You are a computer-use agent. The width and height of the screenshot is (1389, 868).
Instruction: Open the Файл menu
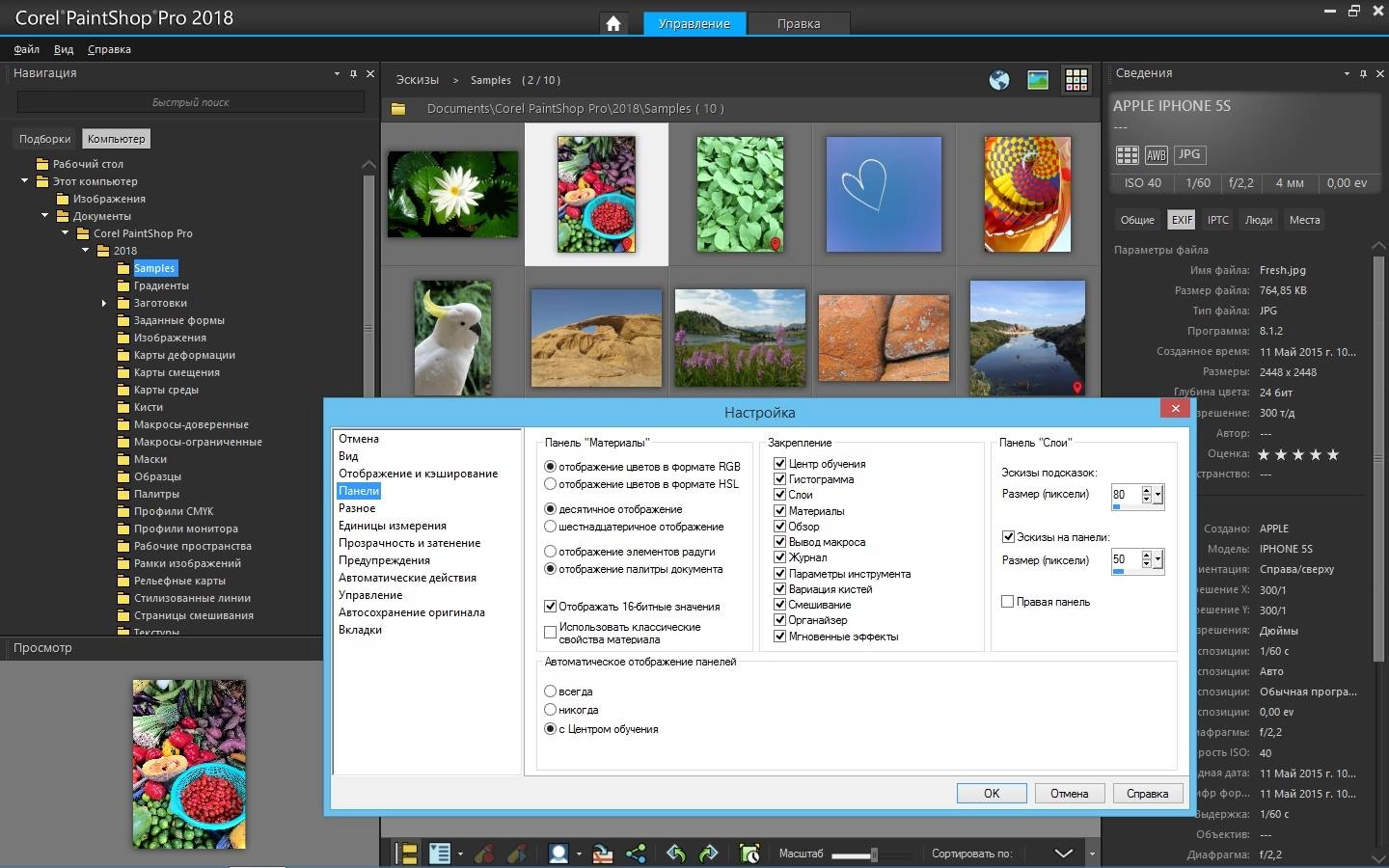(26, 49)
